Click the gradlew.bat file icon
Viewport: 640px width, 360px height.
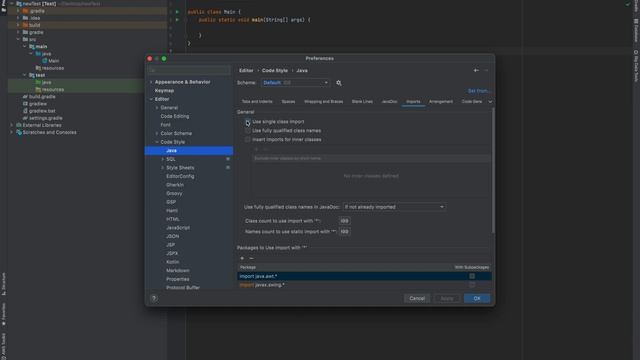coord(25,111)
